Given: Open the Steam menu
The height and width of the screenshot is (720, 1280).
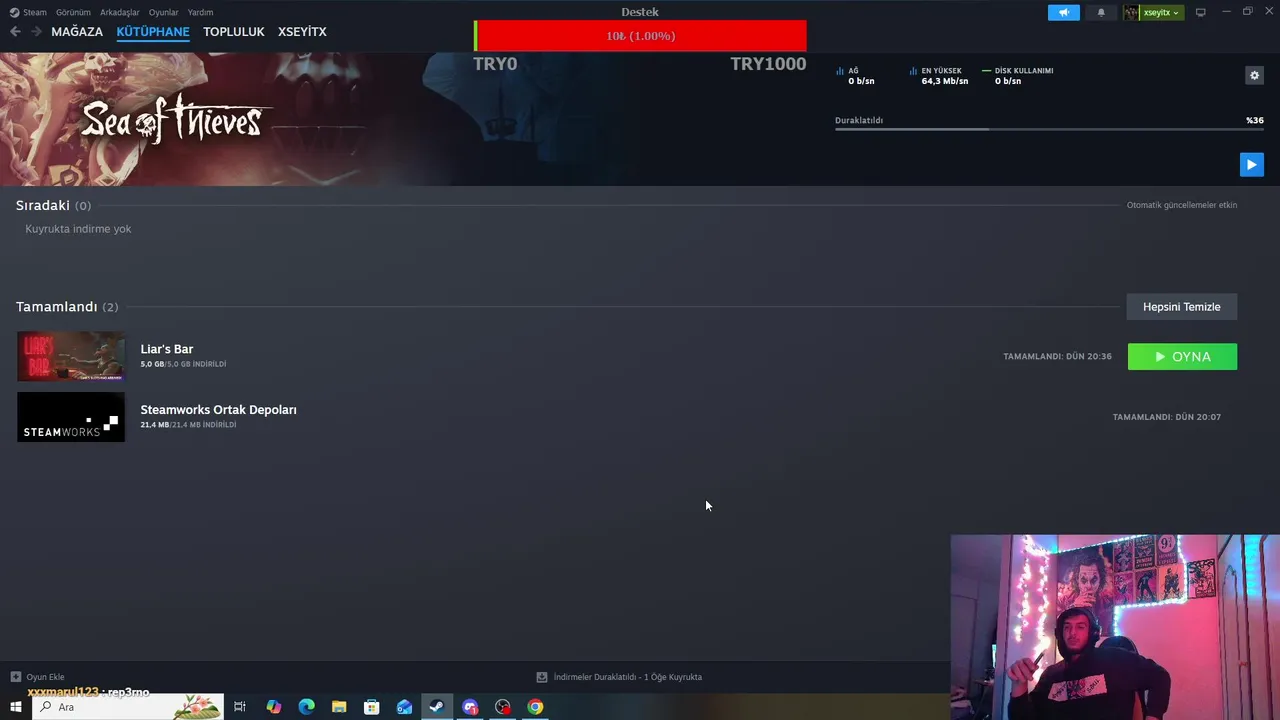Looking at the screenshot, I should 28,12.
